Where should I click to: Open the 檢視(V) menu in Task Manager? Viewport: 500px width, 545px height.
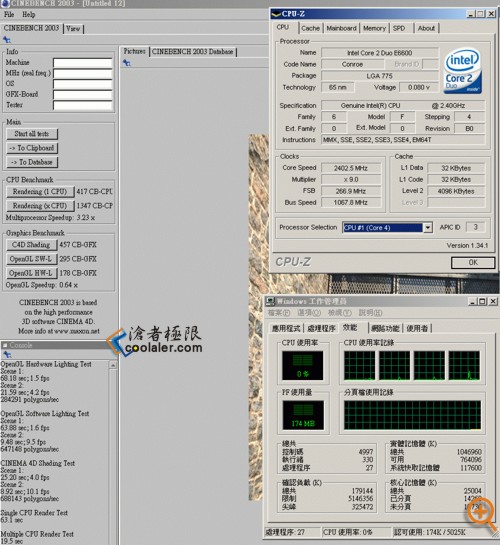pos(339,313)
